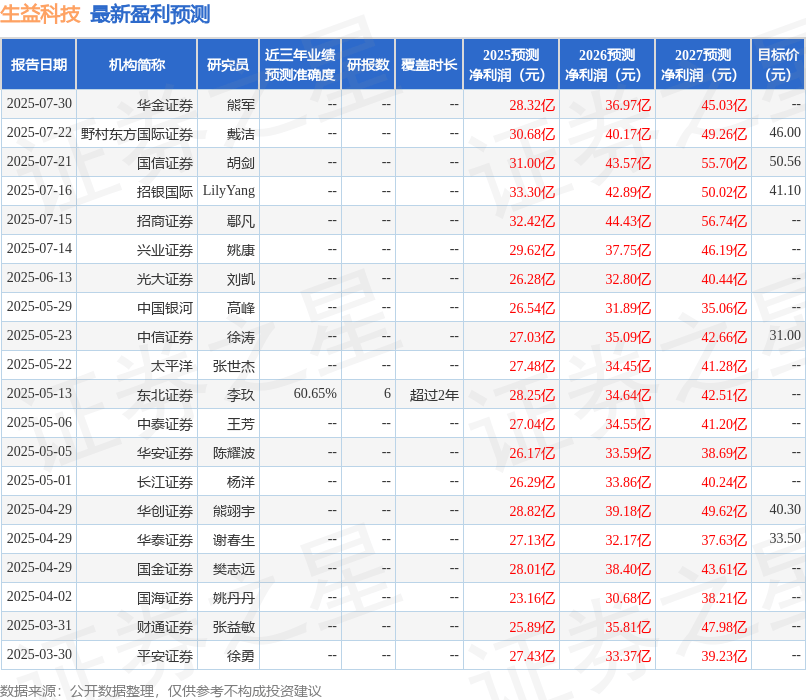806x700 pixels.
Task: Click the 报告日期 column header
Action: tap(40, 63)
